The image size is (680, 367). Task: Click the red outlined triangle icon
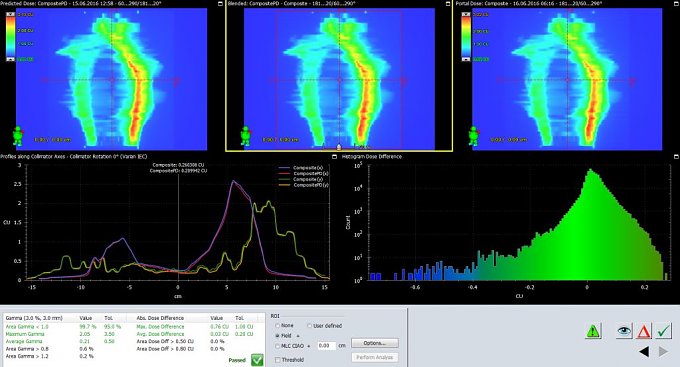point(644,332)
